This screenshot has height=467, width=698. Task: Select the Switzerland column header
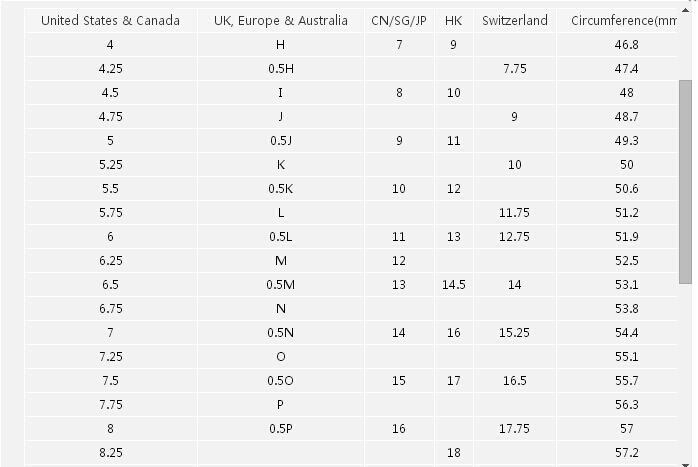point(514,21)
